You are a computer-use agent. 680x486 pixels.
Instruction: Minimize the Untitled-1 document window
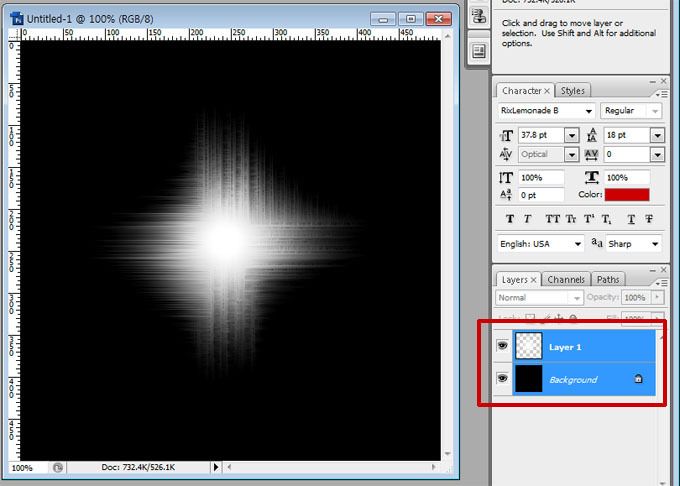[383, 19]
